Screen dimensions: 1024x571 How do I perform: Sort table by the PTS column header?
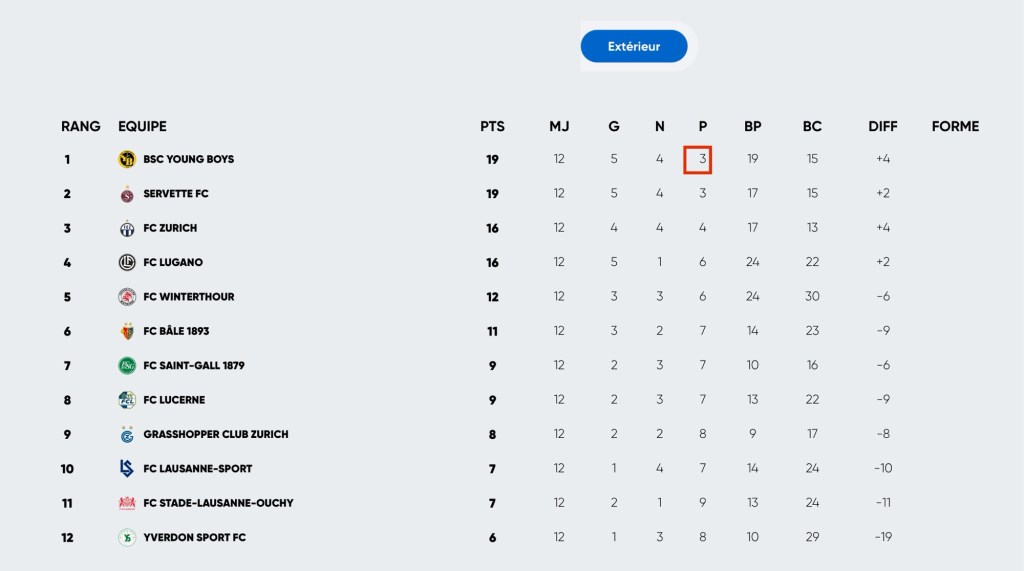tap(492, 126)
